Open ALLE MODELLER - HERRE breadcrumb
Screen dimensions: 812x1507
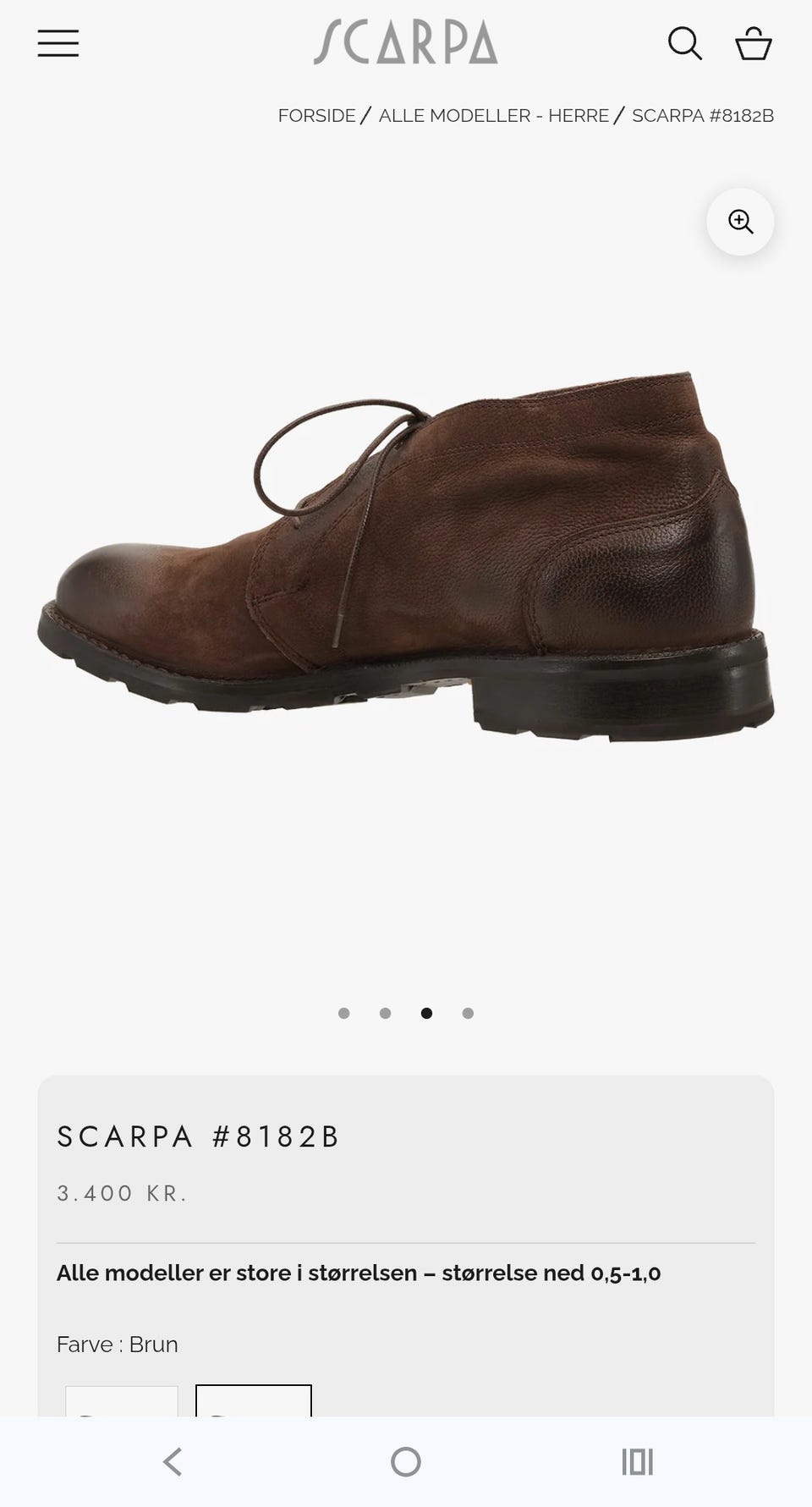coord(494,116)
